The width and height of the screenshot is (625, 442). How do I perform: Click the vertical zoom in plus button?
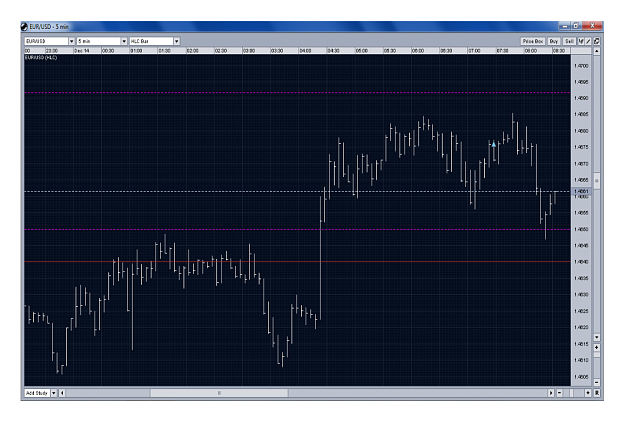597,348
